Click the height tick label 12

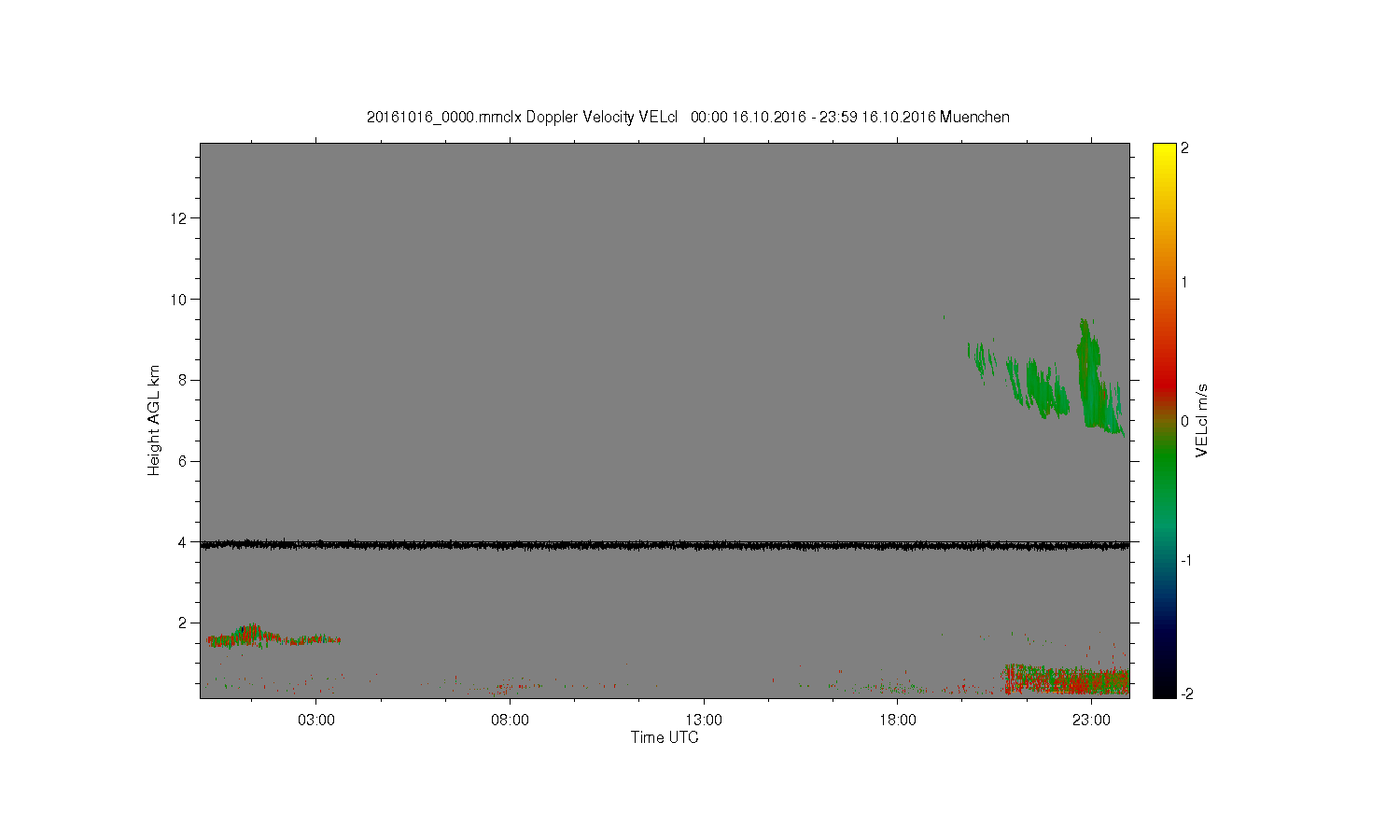[180, 218]
